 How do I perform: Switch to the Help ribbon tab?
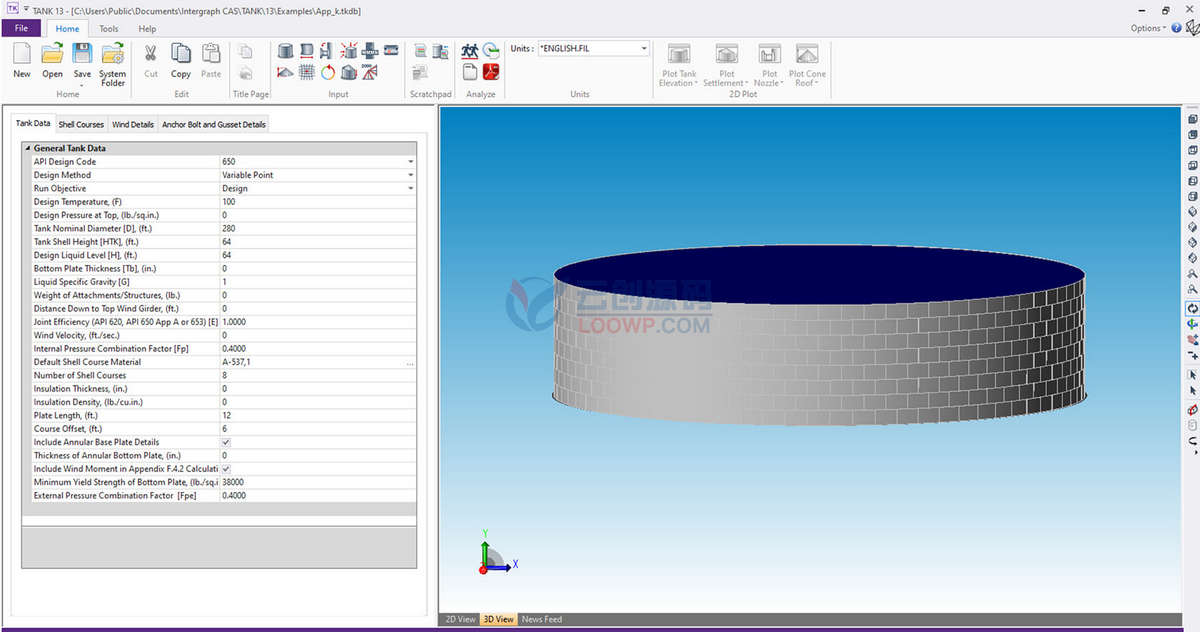(147, 29)
